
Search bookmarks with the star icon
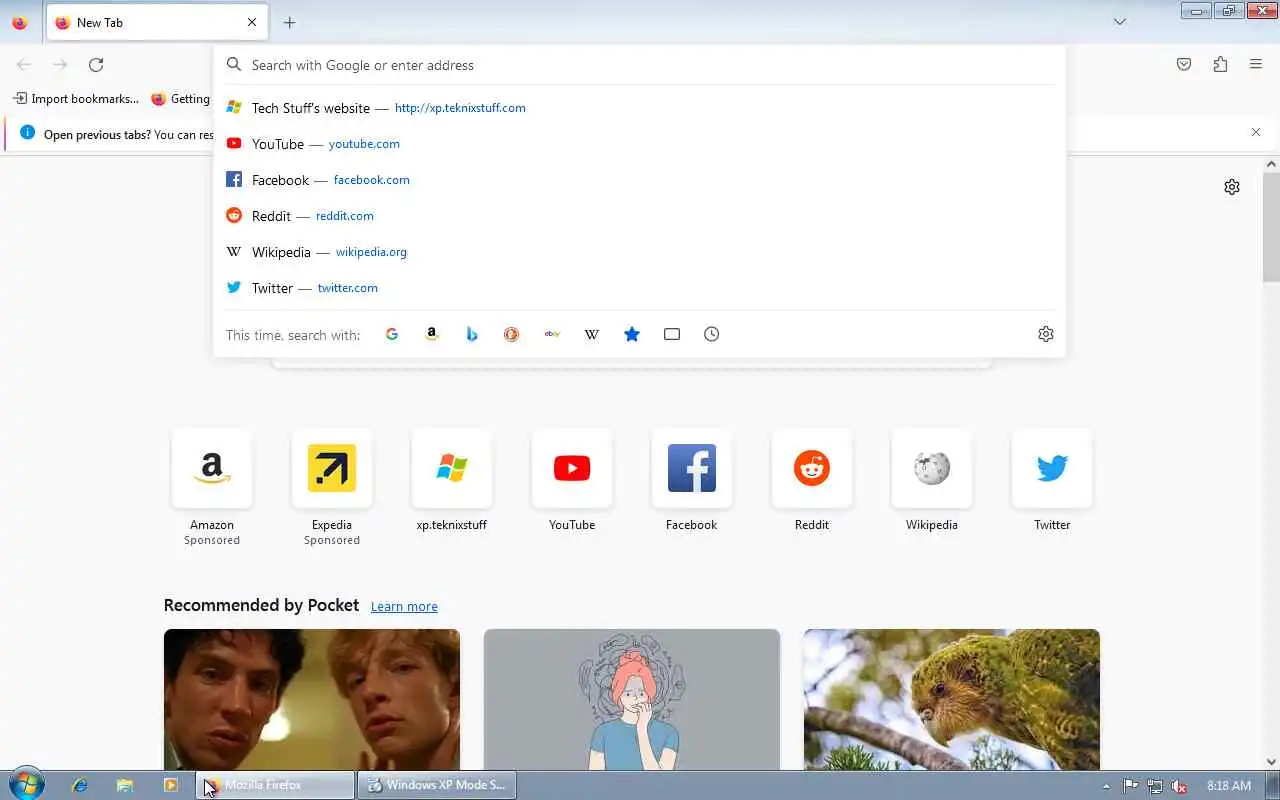(632, 334)
